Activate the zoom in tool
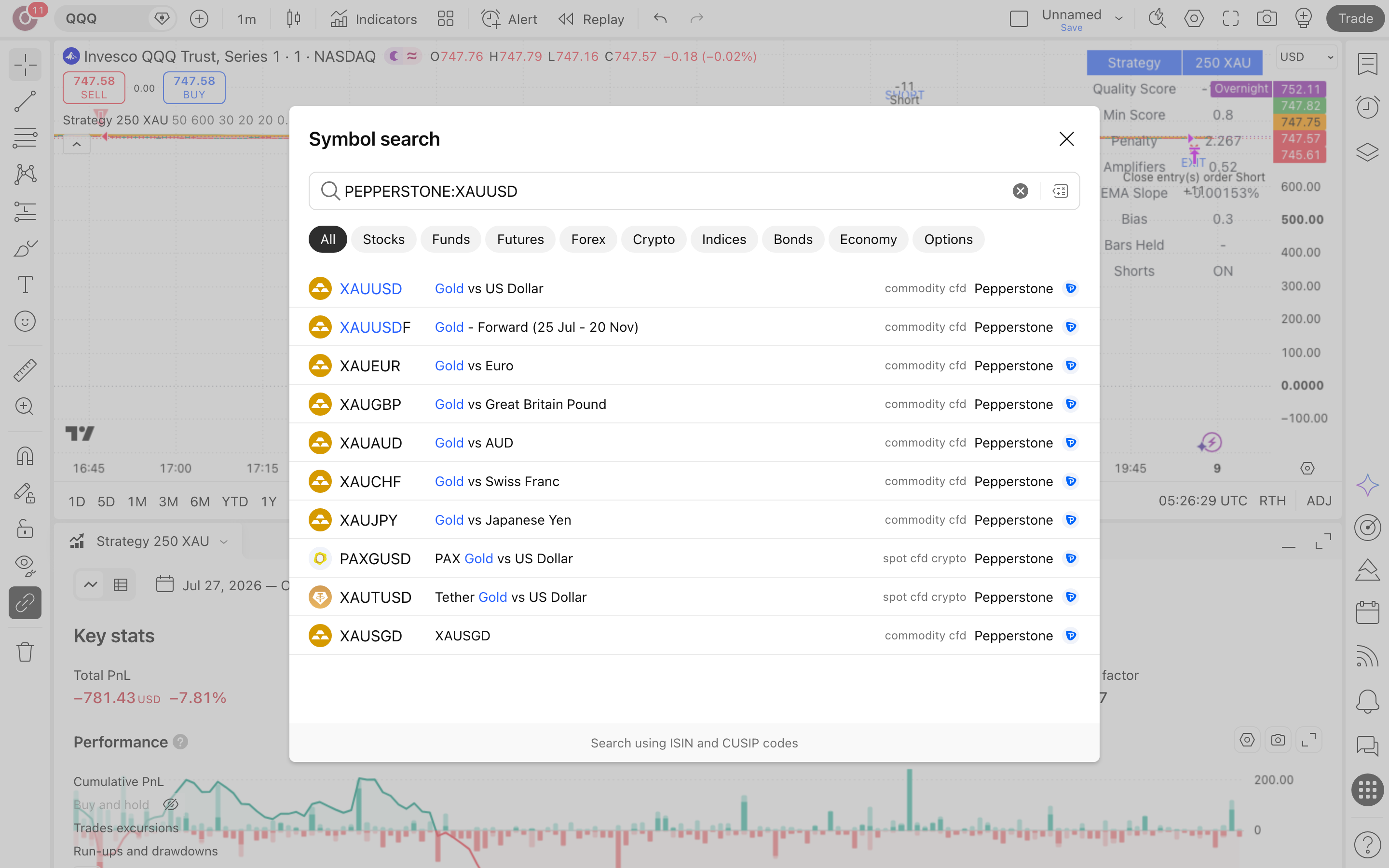 coord(25,407)
